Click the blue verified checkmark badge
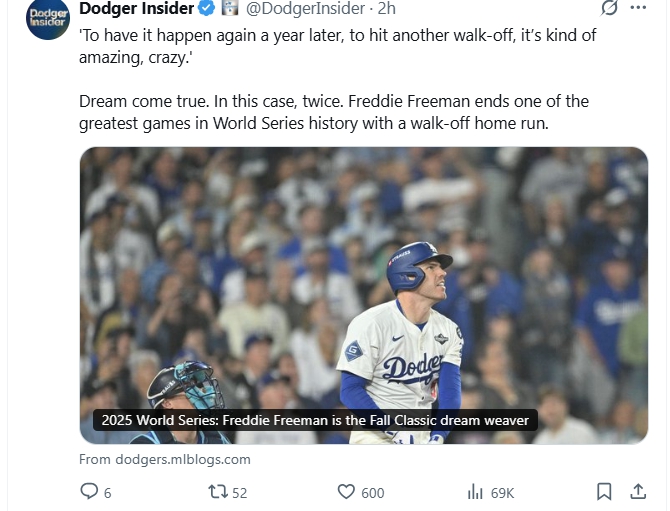This screenshot has height=511, width=670. click(207, 8)
